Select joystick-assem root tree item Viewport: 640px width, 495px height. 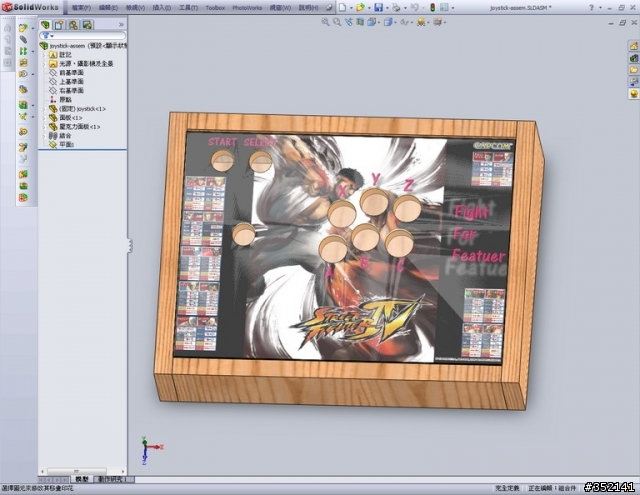83,46
